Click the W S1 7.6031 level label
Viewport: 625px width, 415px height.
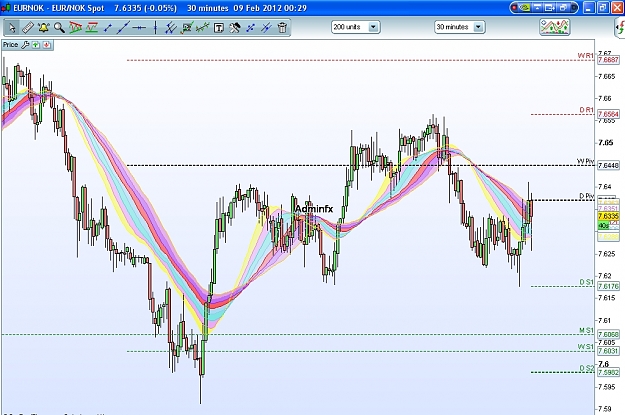[608, 351]
